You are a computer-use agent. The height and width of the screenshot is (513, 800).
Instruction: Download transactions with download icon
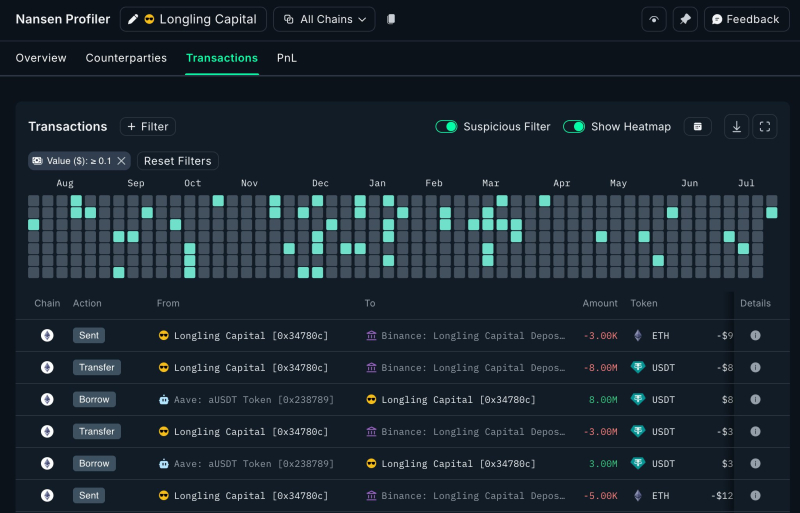tap(736, 127)
